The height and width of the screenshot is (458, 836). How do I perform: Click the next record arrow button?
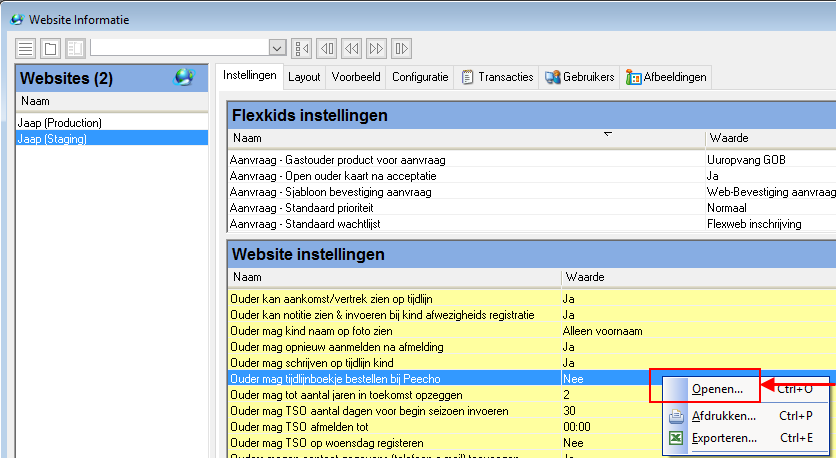tap(401, 48)
